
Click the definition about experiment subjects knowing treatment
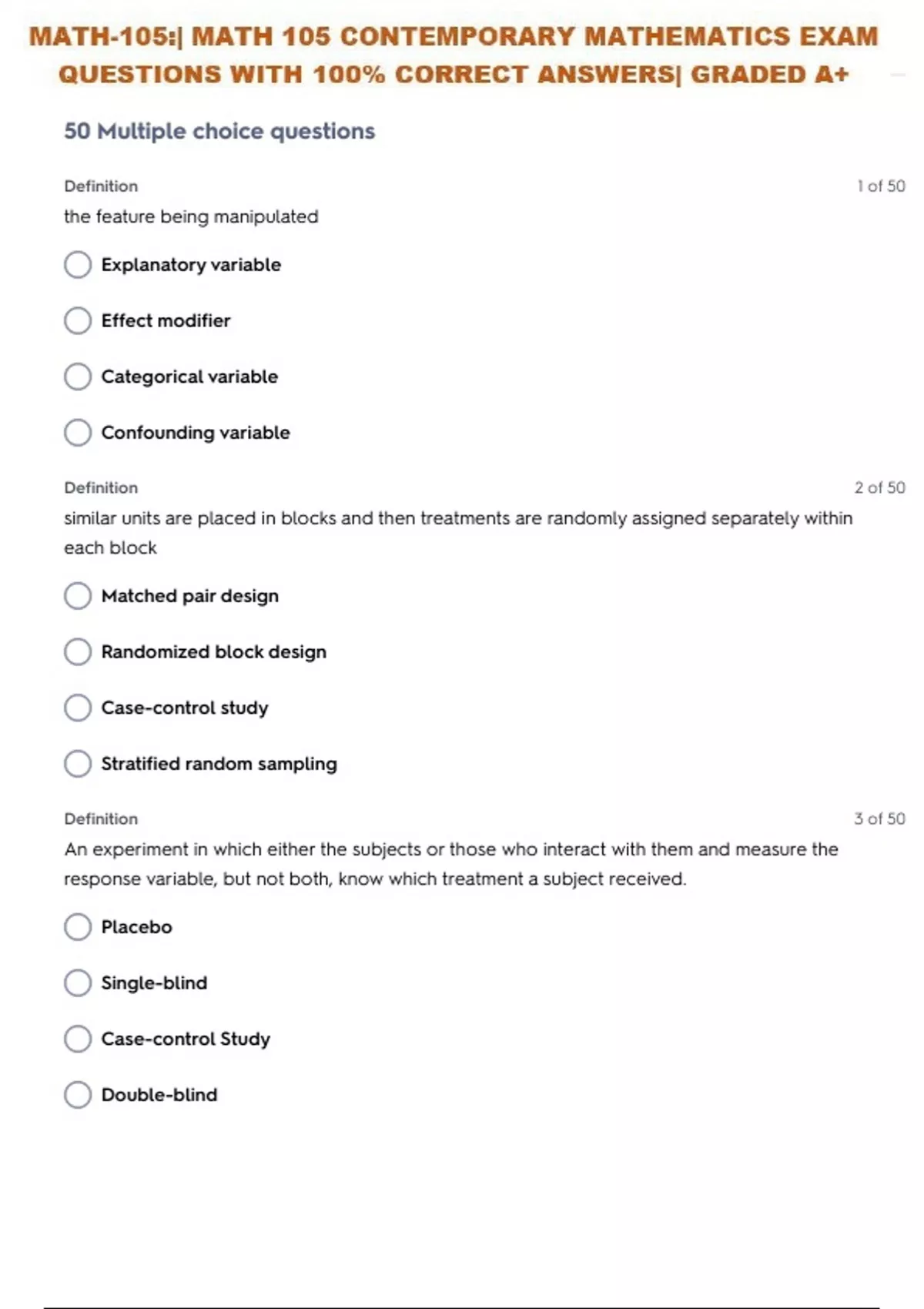pos(451,864)
